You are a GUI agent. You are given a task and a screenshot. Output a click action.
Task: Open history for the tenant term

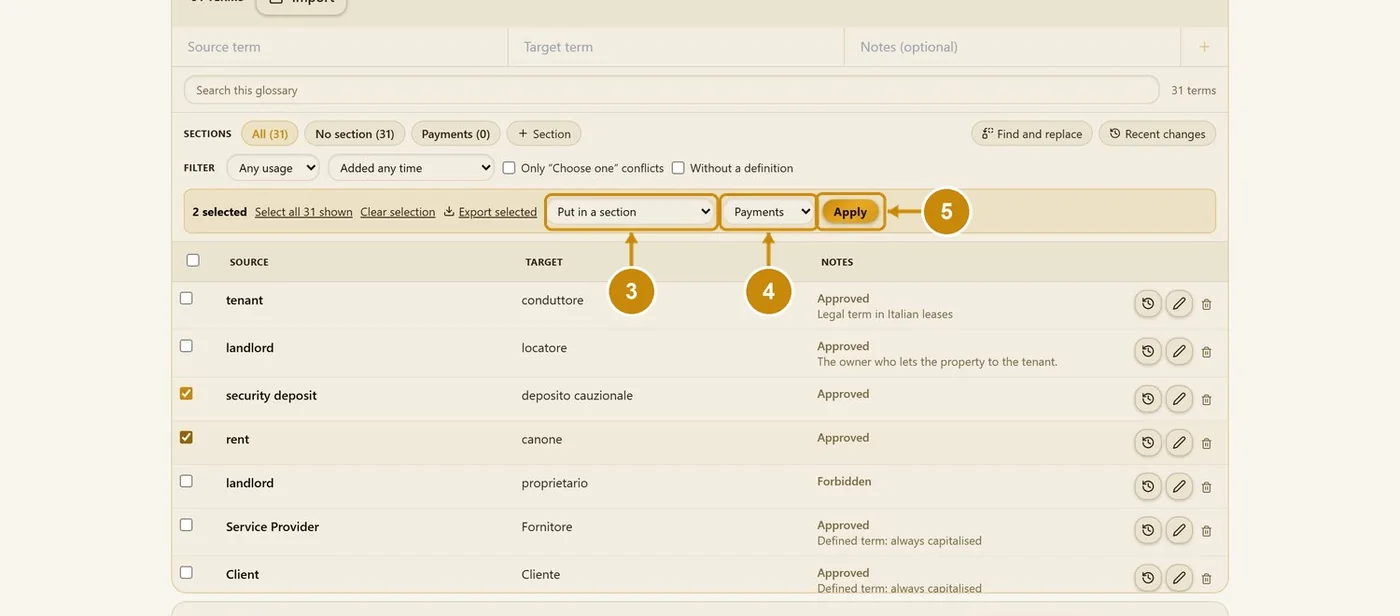(1148, 304)
